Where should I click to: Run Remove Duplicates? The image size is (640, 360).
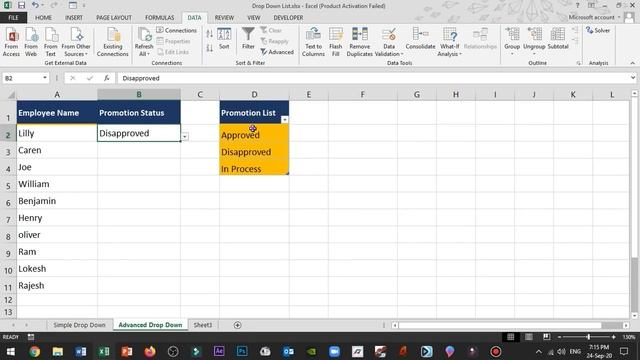click(360, 42)
